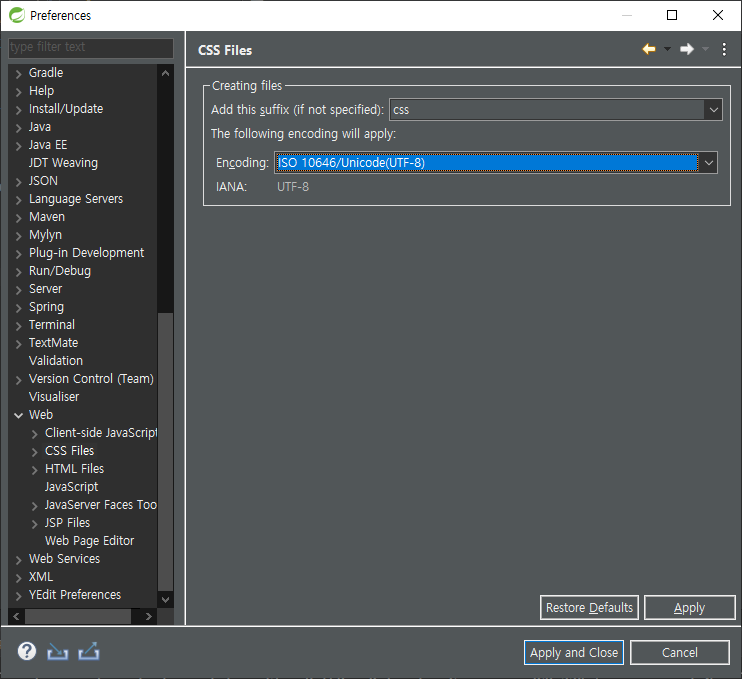Expand the Java EE node
Screen dimensions: 742x679
point(18,145)
